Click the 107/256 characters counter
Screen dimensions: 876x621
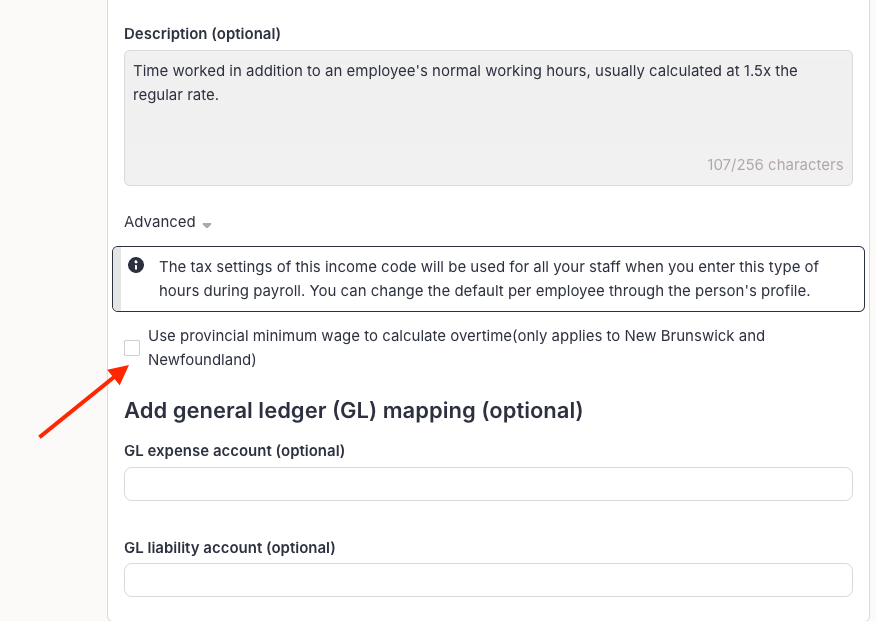tap(774, 165)
